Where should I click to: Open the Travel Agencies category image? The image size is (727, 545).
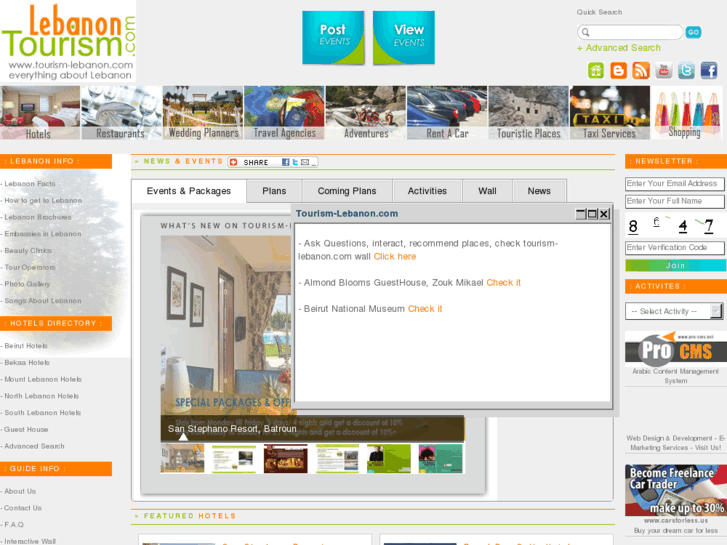click(x=284, y=113)
